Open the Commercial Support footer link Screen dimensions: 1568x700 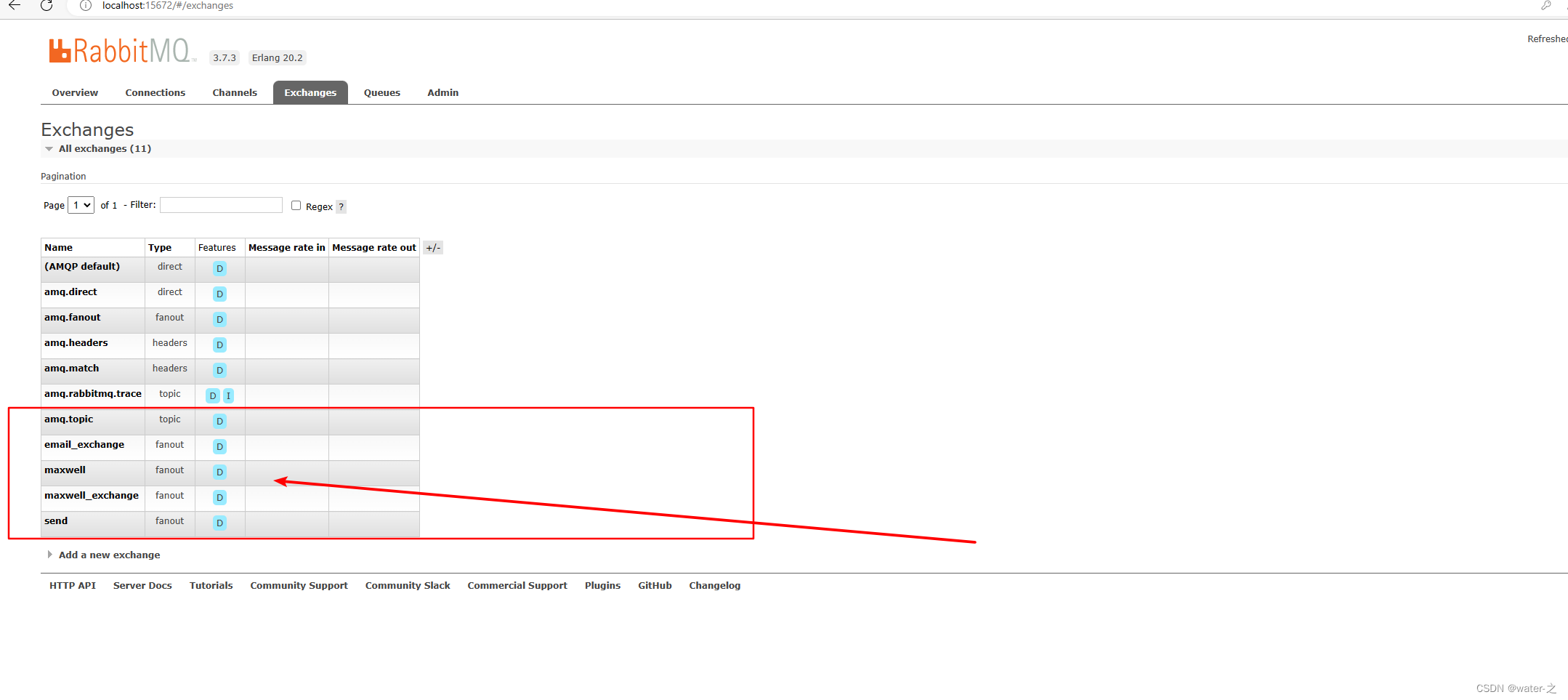click(517, 586)
